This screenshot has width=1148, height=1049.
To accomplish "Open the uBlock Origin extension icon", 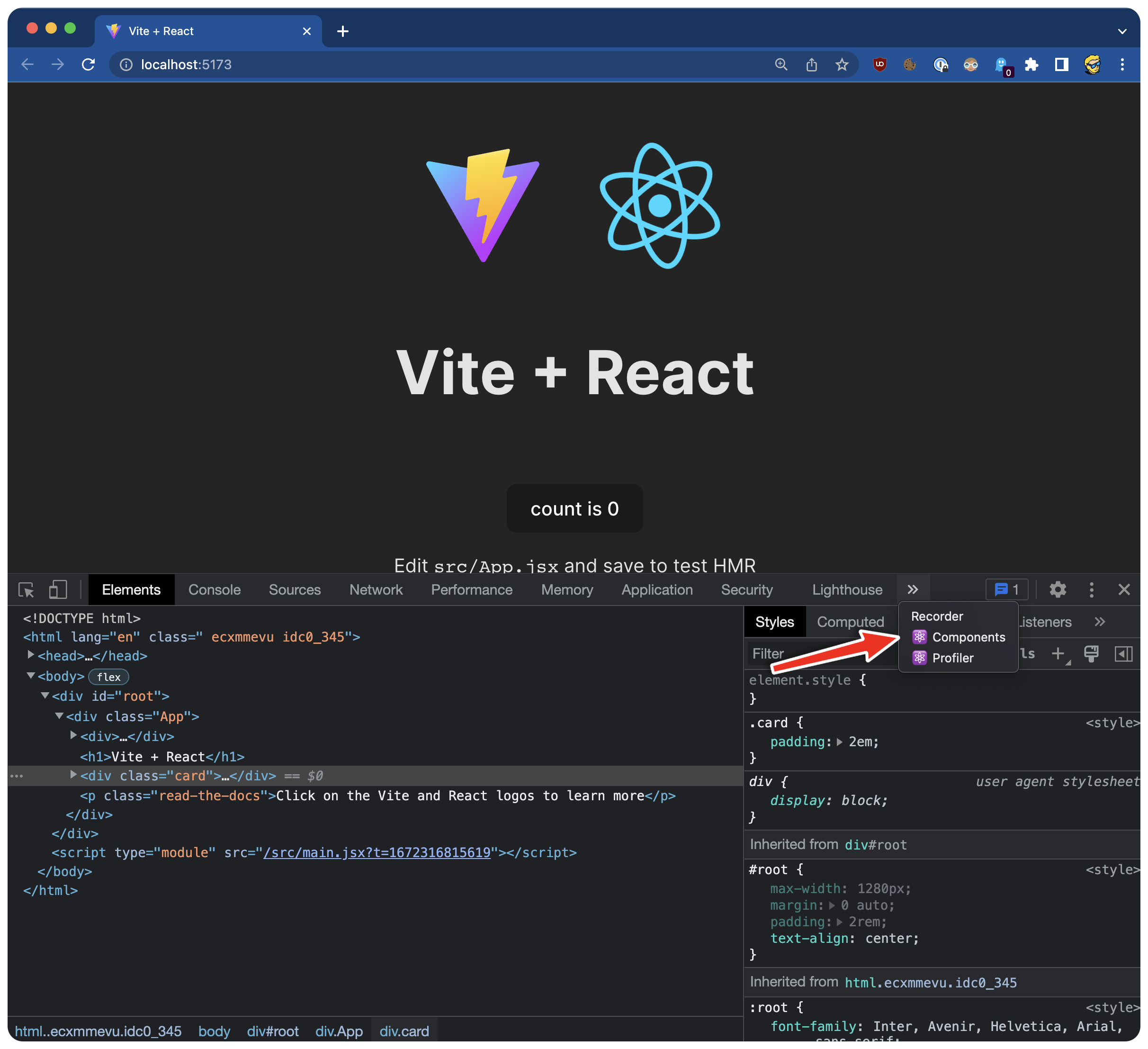I will [x=880, y=64].
